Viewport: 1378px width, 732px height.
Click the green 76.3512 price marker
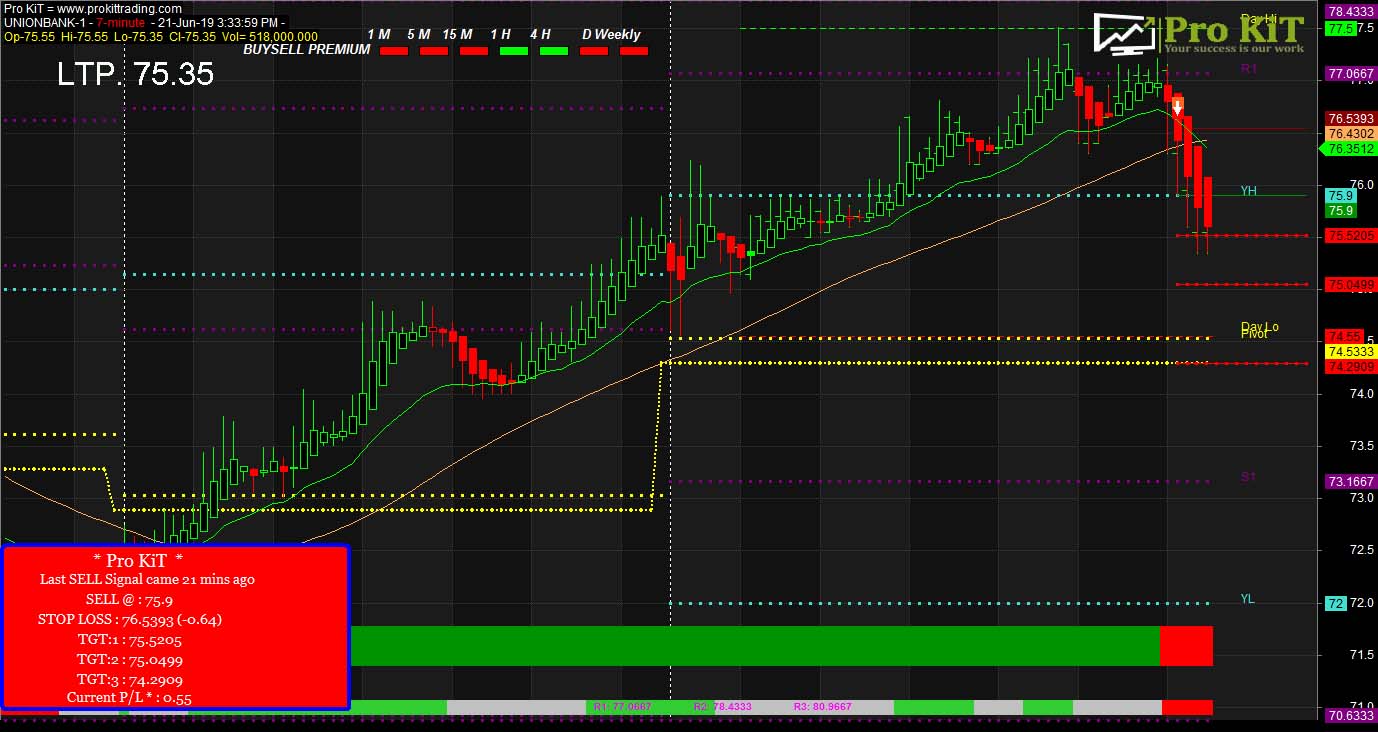[1349, 149]
